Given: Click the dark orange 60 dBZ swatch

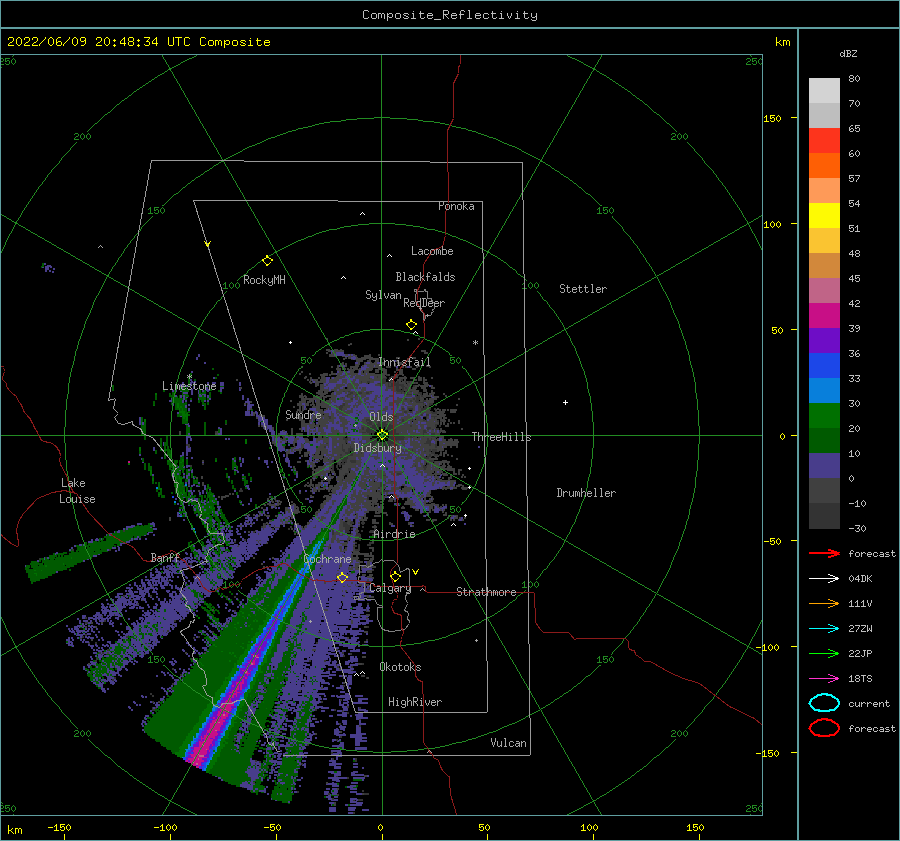Looking at the screenshot, I should pos(824,166).
